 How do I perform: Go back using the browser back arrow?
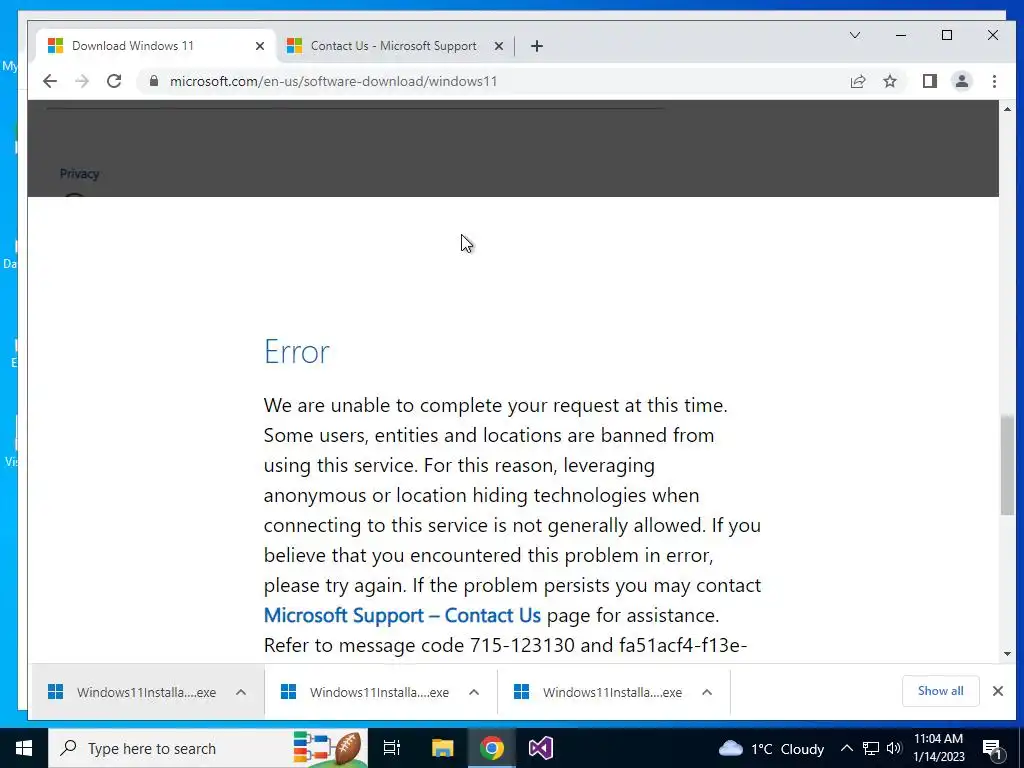coord(50,81)
